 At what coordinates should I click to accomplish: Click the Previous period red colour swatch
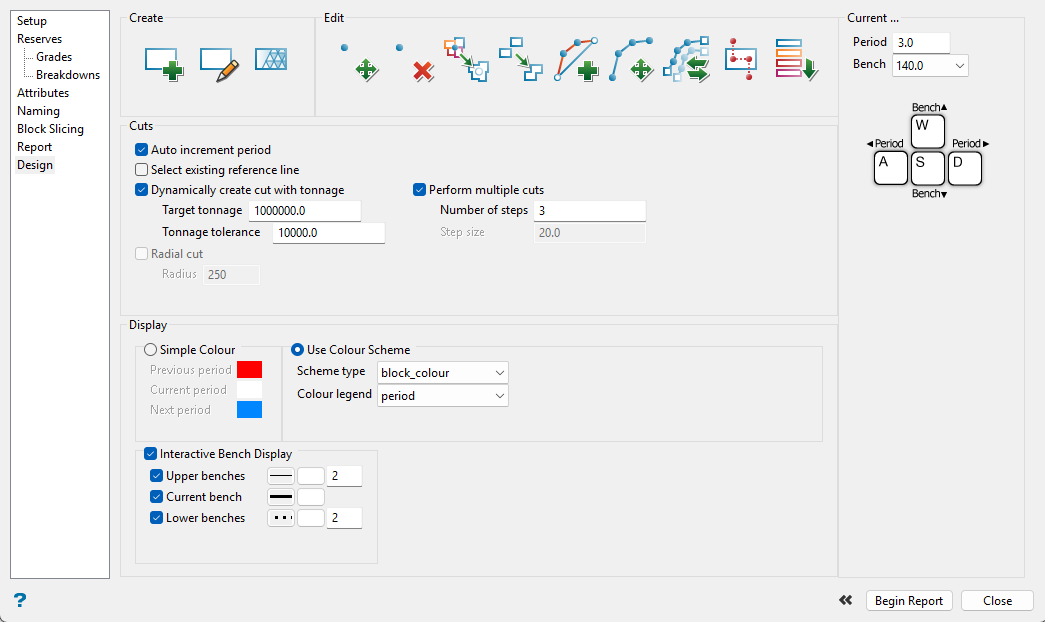tap(249, 370)
